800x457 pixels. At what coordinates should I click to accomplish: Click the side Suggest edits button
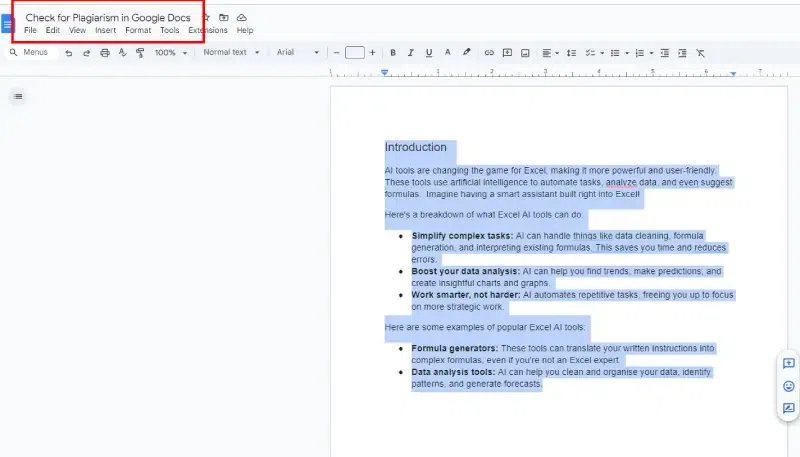pyautogui.click(x=789, y=408)
